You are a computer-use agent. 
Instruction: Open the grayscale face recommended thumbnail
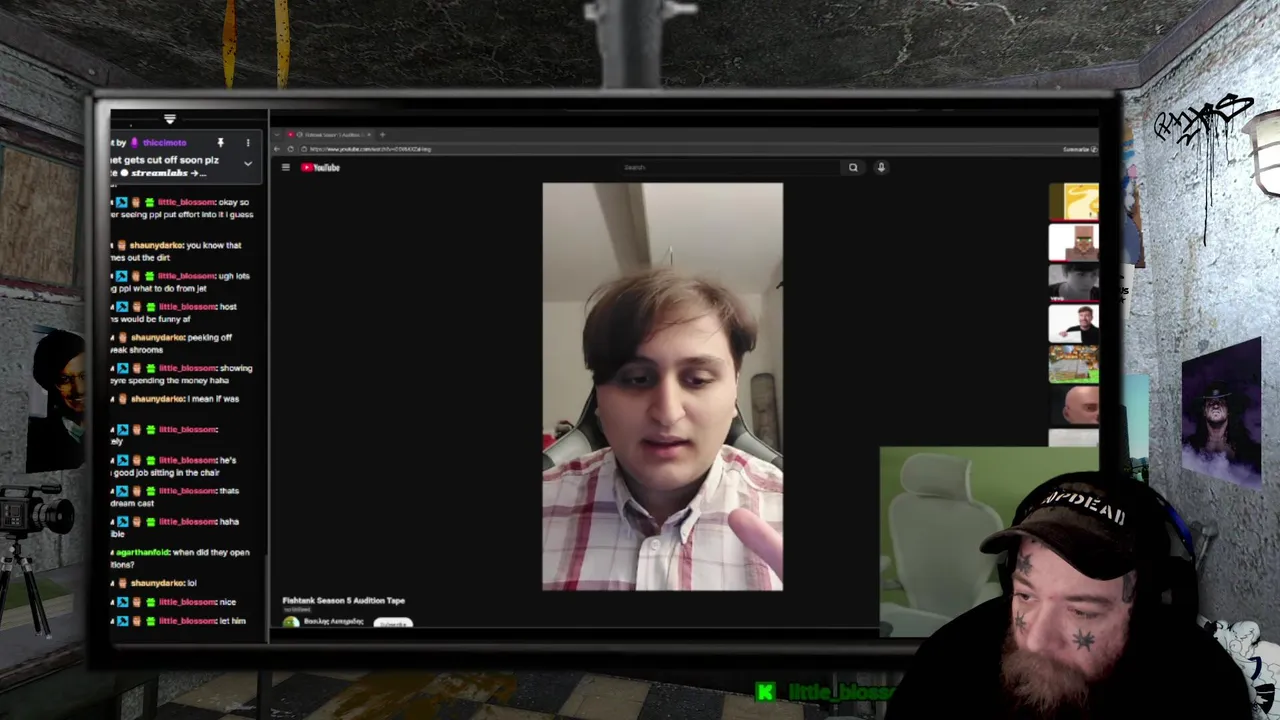tap(1073, 282)
